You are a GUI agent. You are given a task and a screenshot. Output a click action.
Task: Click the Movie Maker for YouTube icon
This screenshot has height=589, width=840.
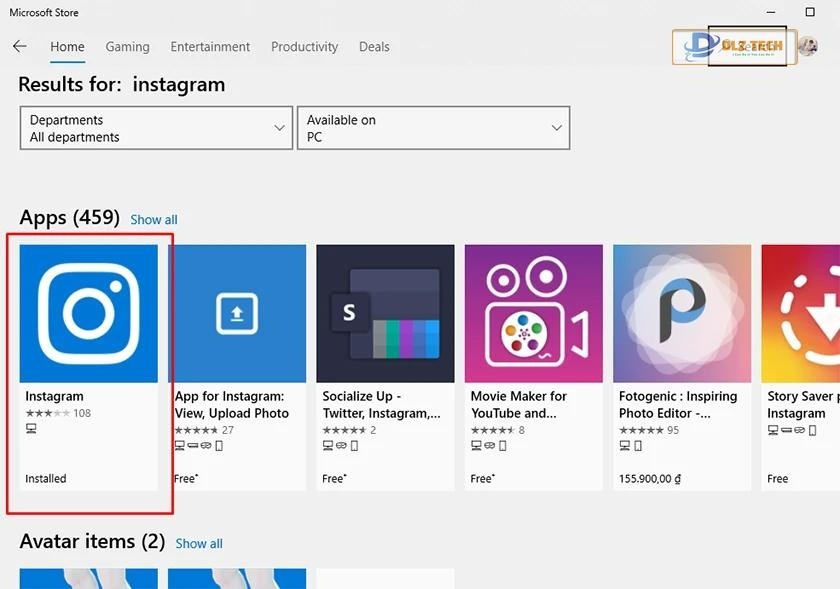point(533,312)
